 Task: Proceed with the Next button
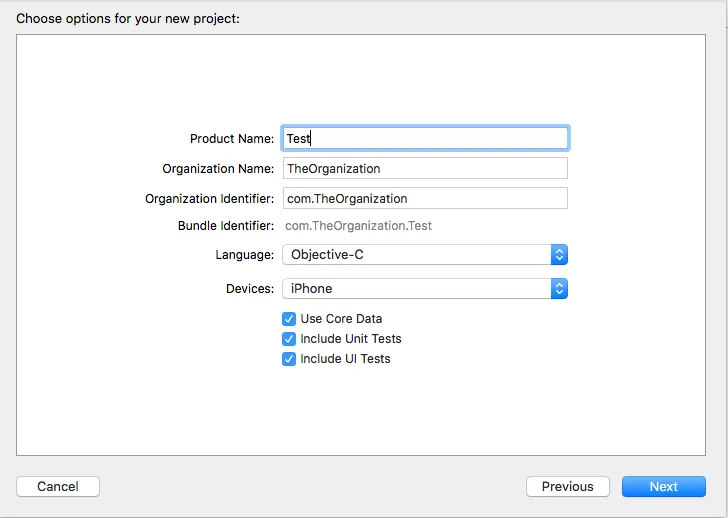click(663, 486)
